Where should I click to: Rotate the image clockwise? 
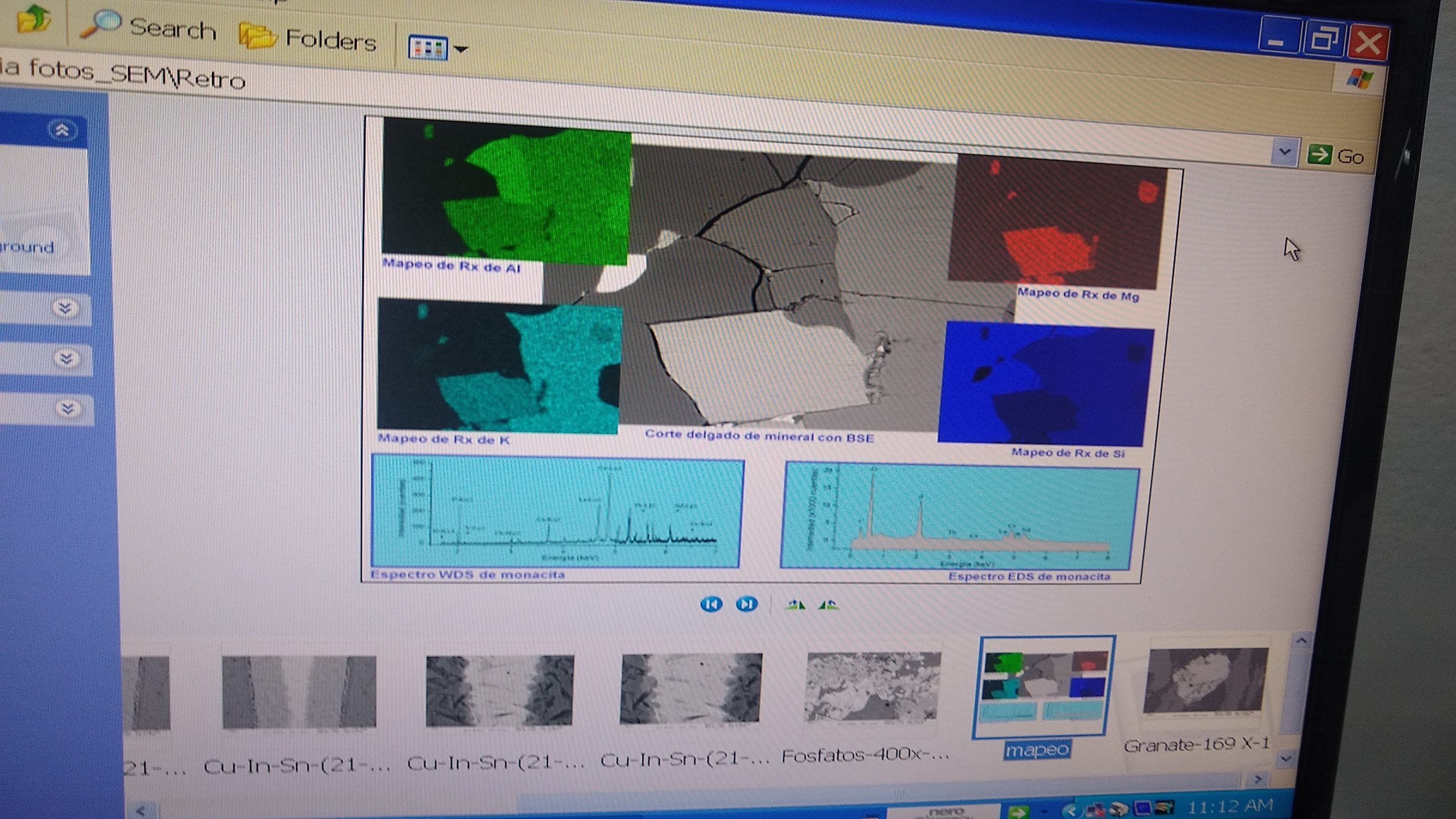tap(795, 605)
